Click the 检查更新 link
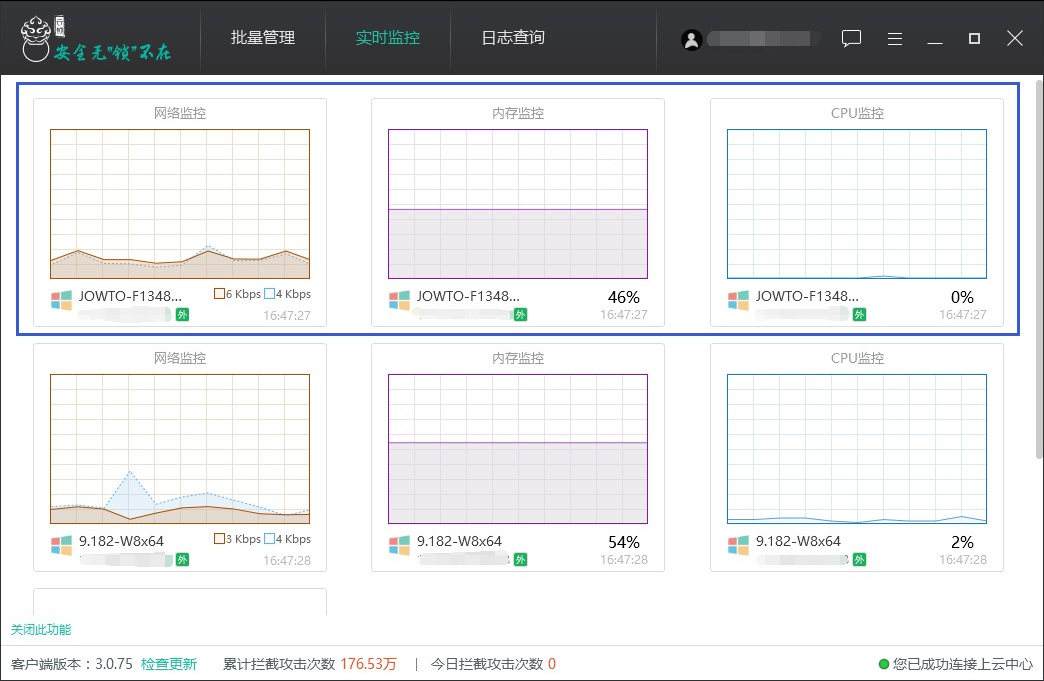This screenshot has width=1044, height=681. point(169,664)
